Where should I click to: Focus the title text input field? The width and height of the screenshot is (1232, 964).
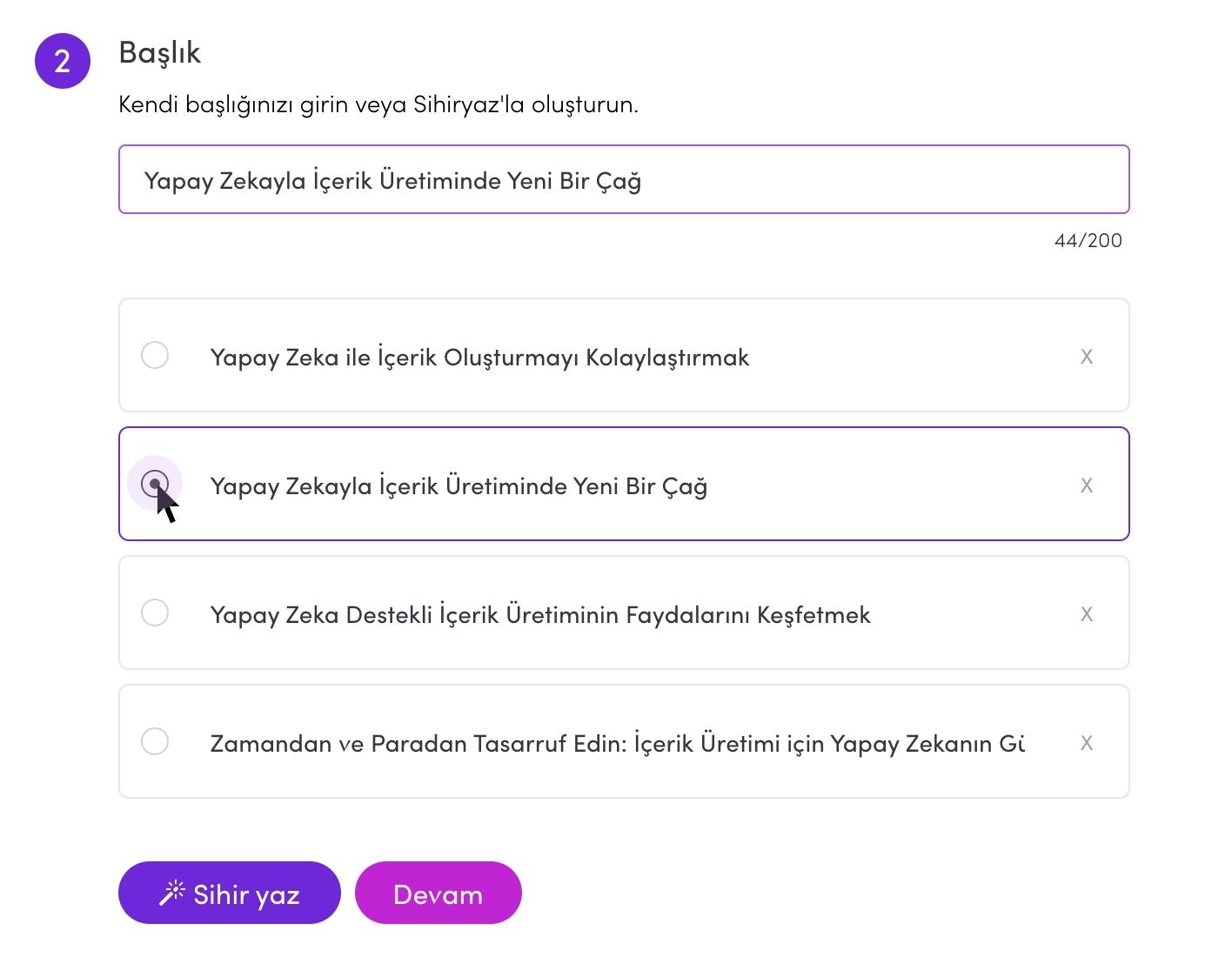pos(623,180)
